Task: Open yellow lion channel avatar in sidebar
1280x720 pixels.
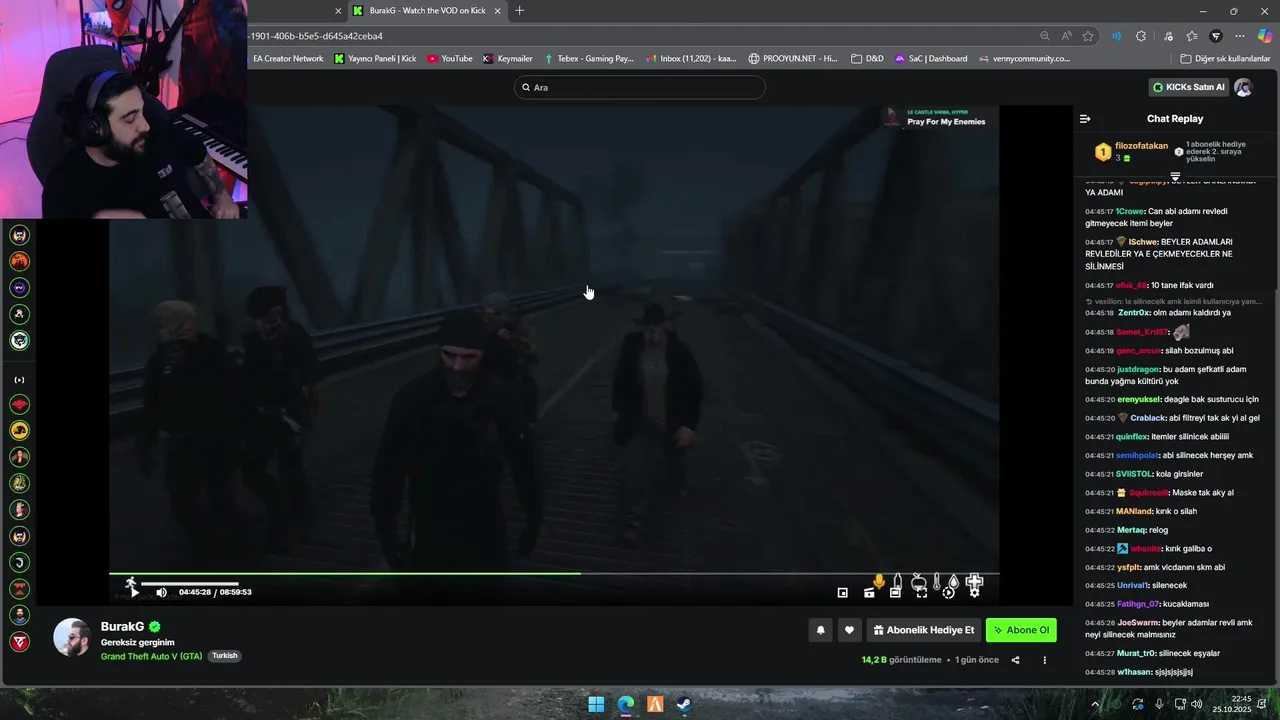Action: [x=19, y=431]
